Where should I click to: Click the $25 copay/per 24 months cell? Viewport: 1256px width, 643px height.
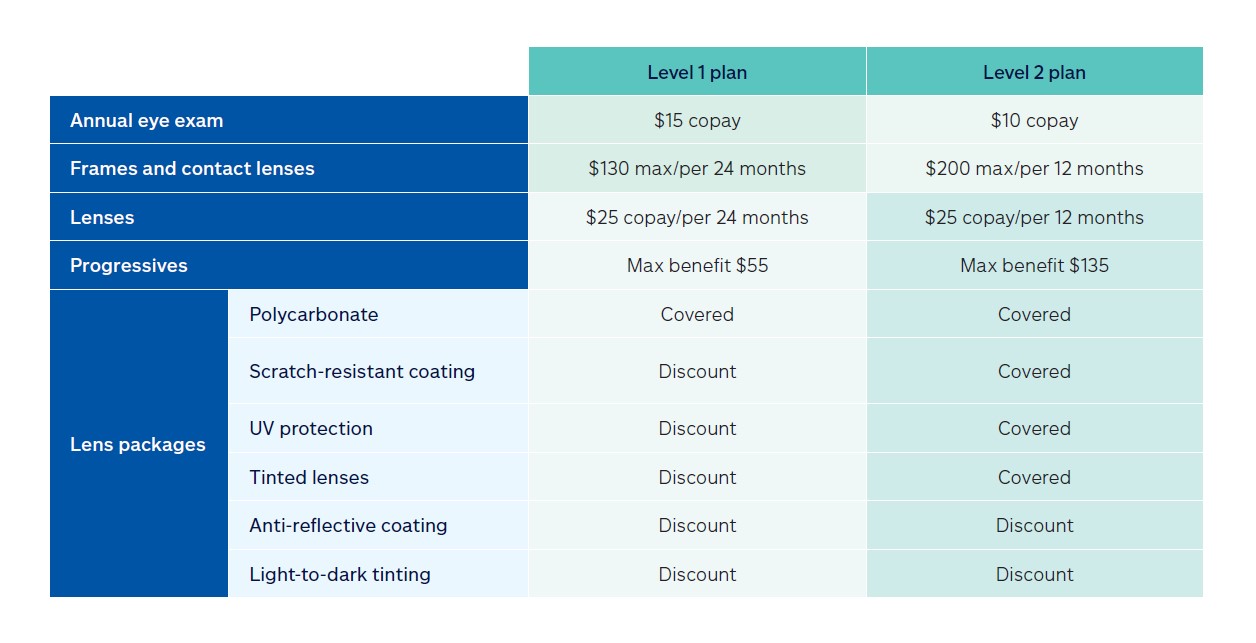(x=697, y=217)
